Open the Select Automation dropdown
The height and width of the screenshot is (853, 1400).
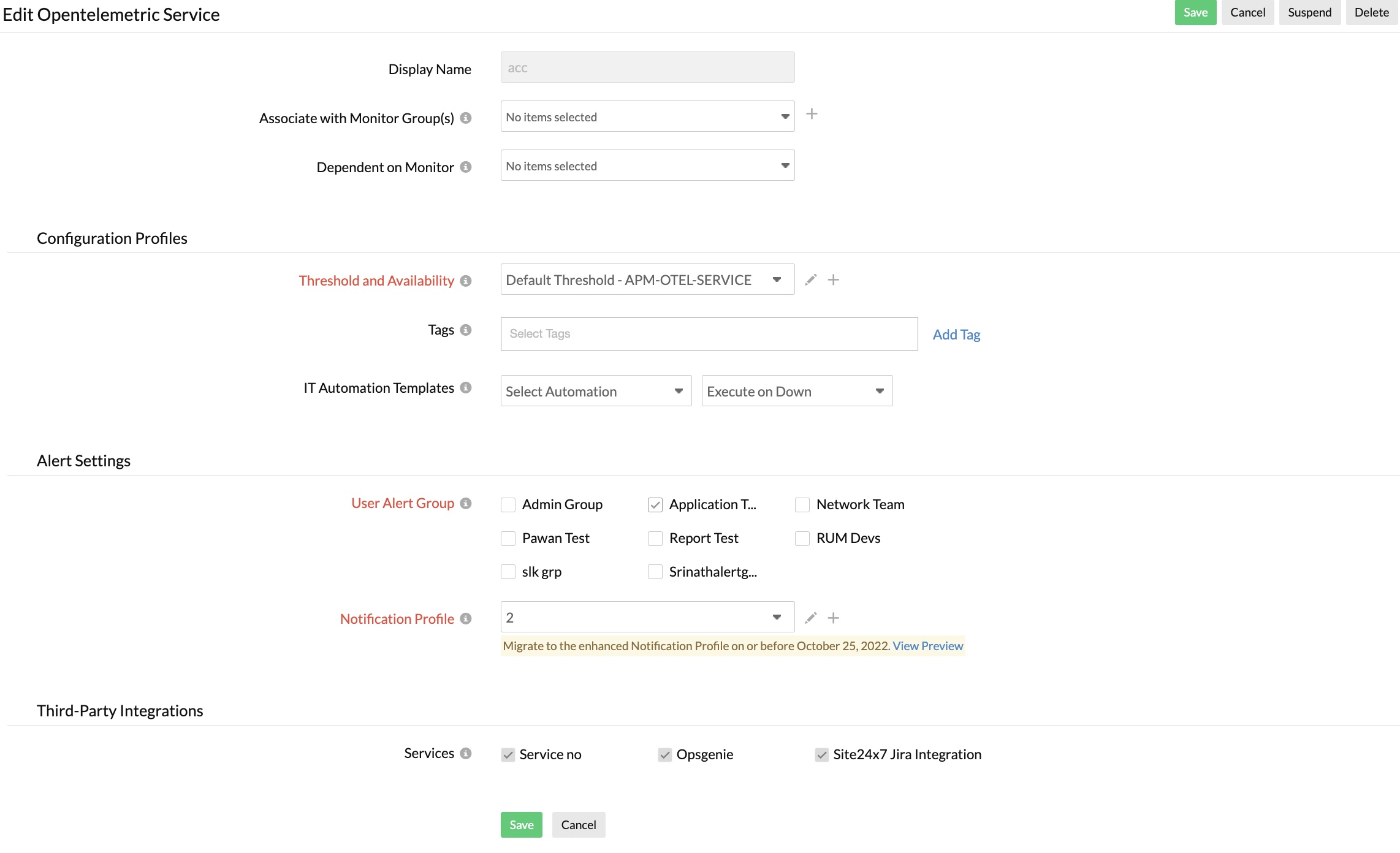(595, 390)
